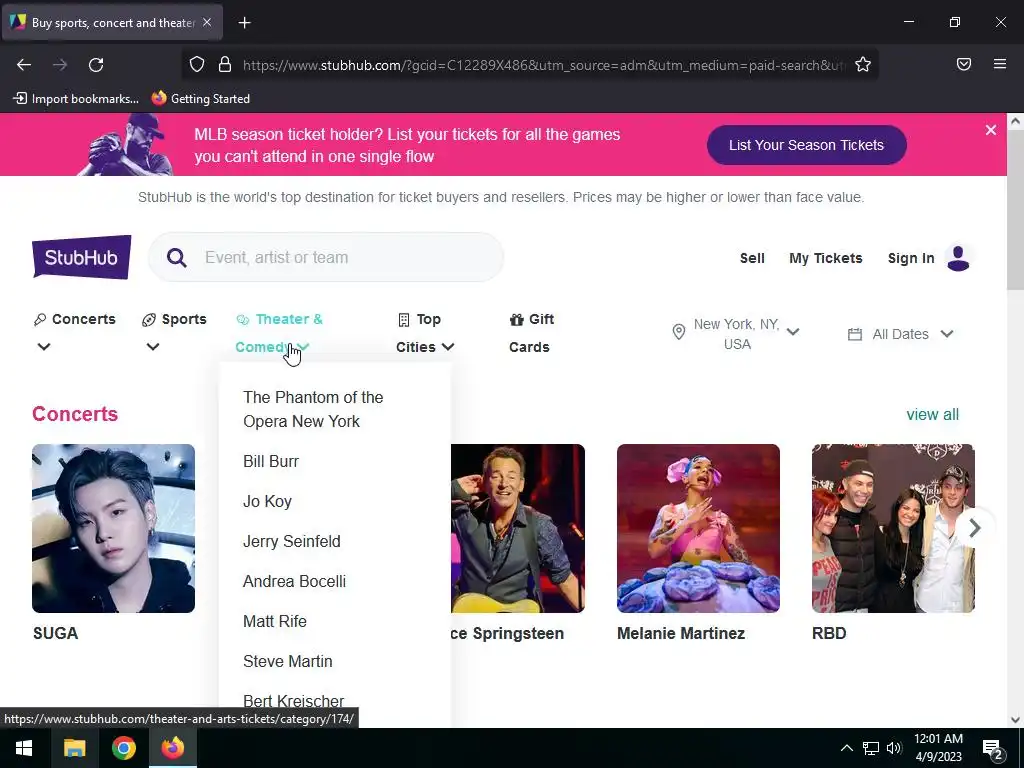Viewport: 1024px width, 768px height.
Task: Pick Steve Martin from the list
Action: 287,661
